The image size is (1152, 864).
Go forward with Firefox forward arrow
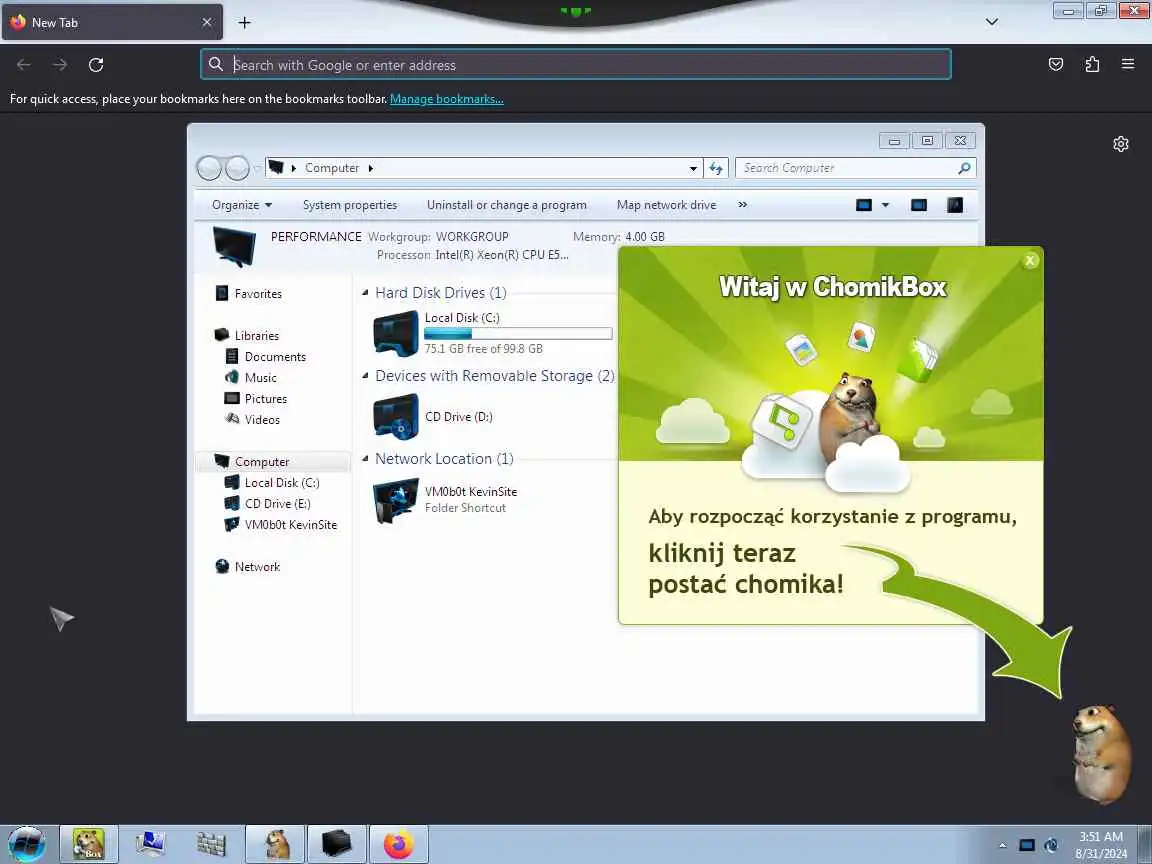click(60, 65)
